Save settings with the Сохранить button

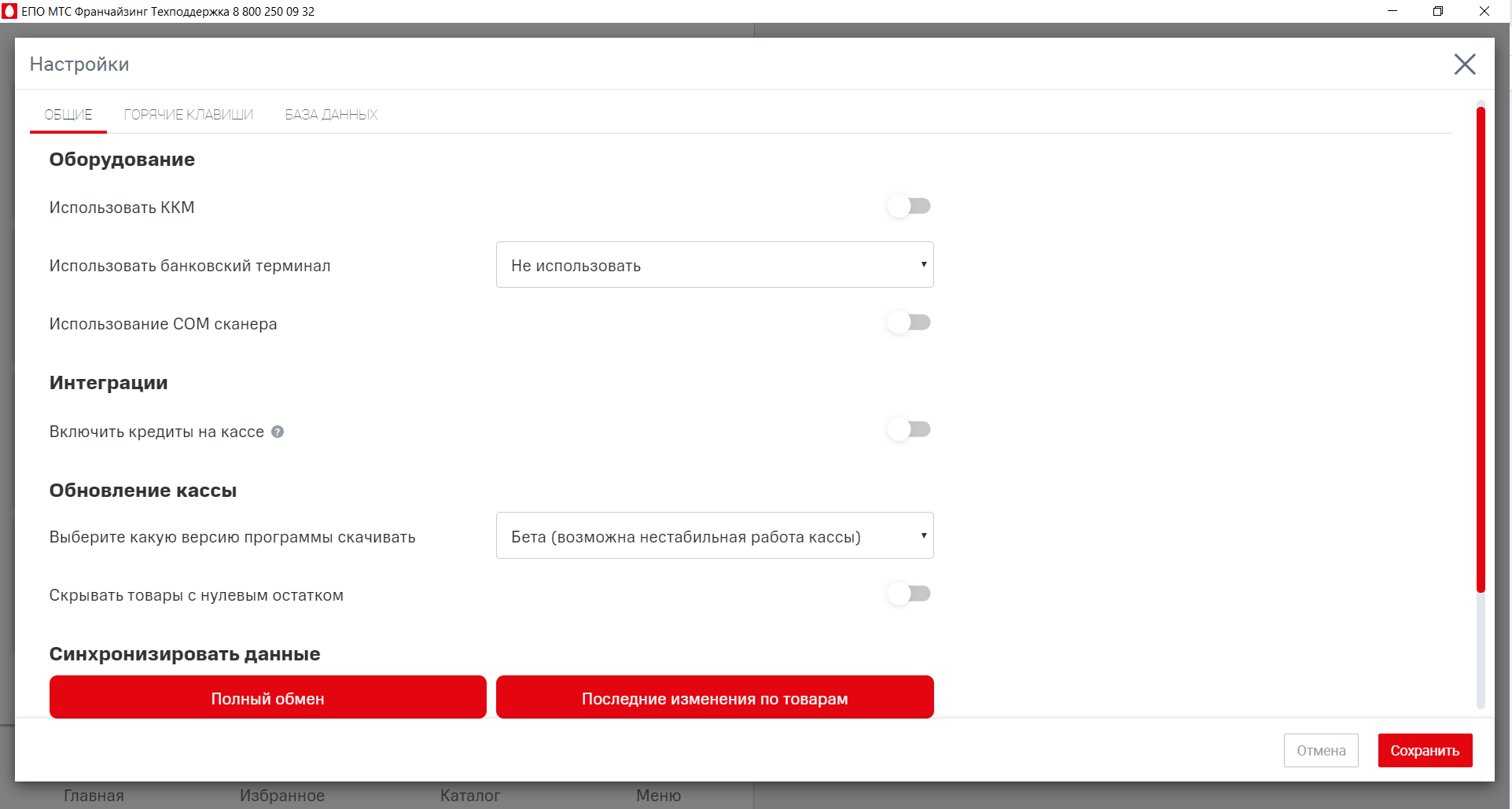[x=1425, y=751]
